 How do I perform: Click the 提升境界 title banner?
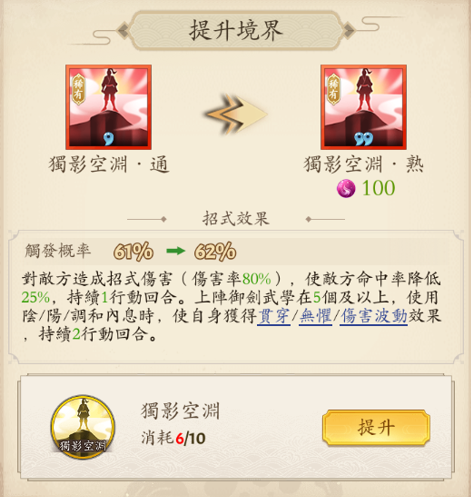click(x=236, y=30)
